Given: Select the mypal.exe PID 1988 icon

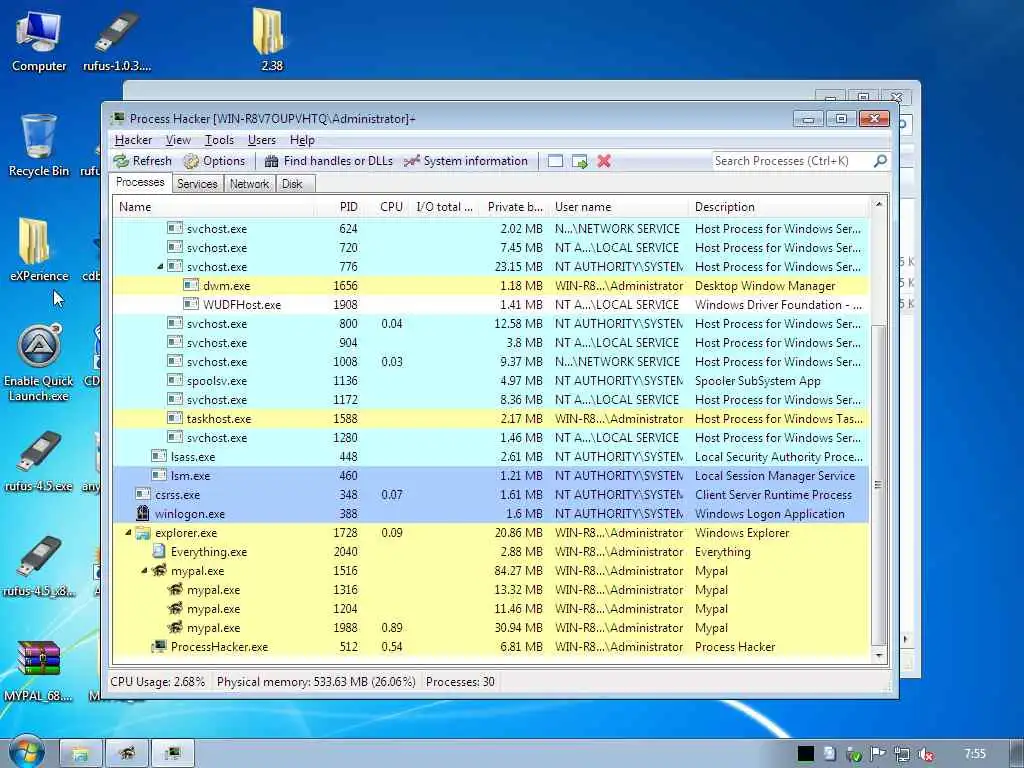Looking at the screenshot, I should [175, 627].
